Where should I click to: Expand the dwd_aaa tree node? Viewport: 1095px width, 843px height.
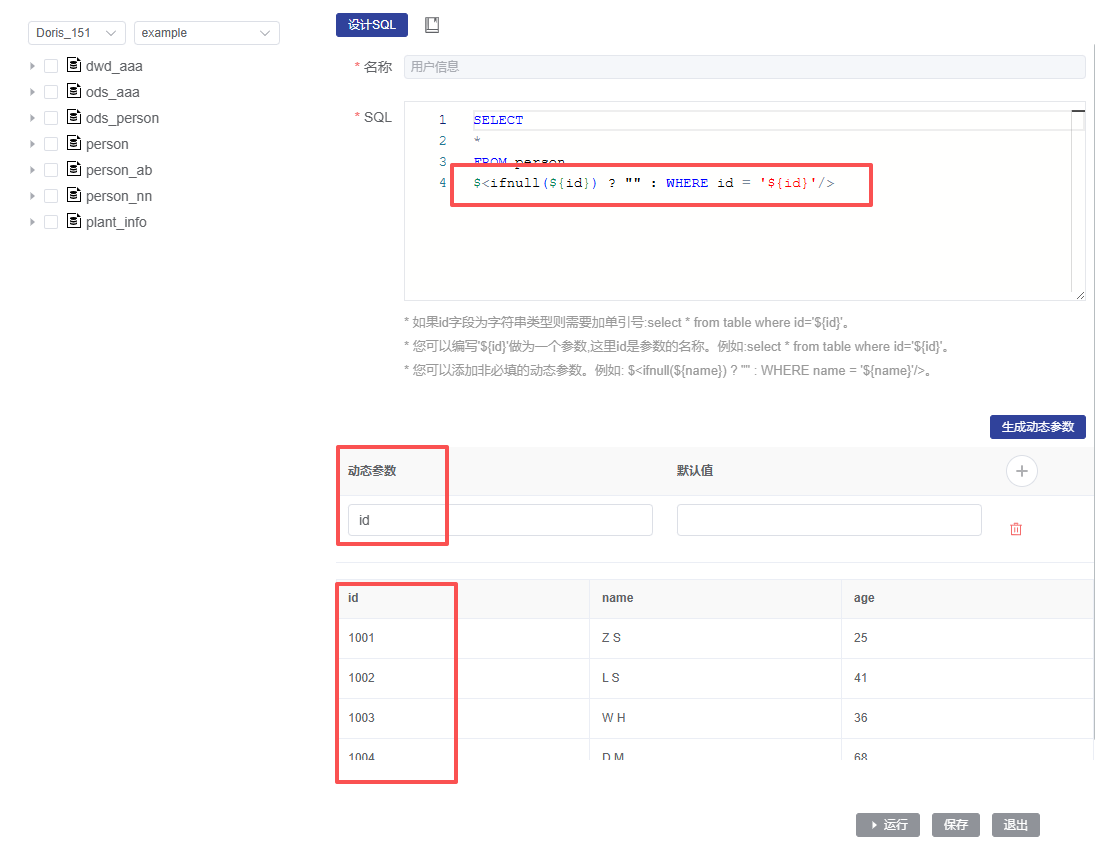[x=33, y=66]
